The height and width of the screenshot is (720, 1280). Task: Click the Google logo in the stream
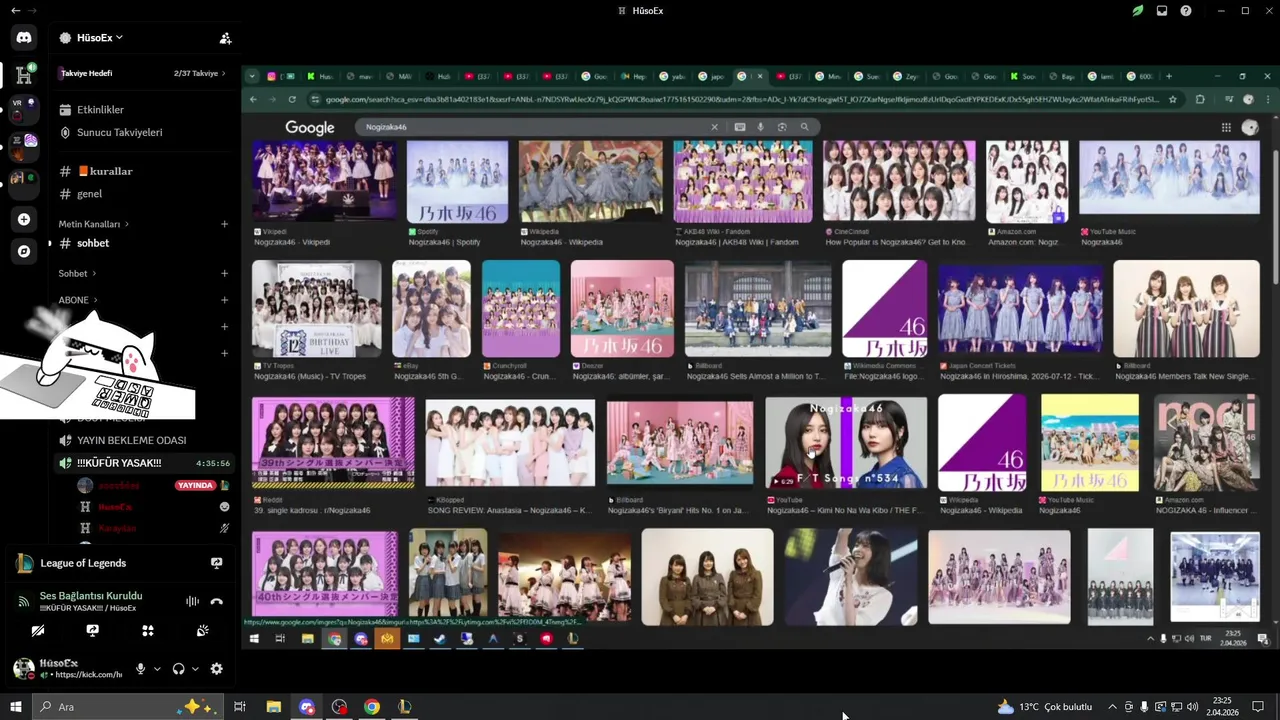click(x=310, y=127)
